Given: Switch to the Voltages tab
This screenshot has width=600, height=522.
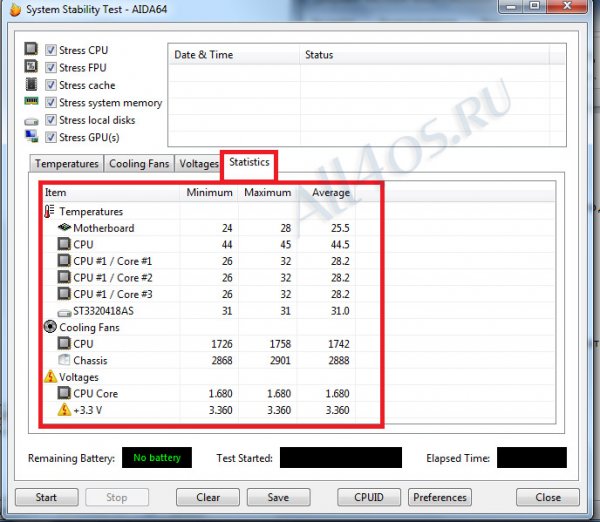Looking at the screenshot, I should click(x=199, y=164).
